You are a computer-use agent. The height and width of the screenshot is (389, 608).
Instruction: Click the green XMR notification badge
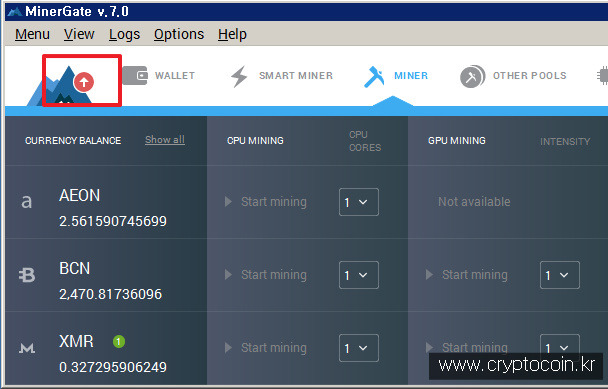point(119,342)
